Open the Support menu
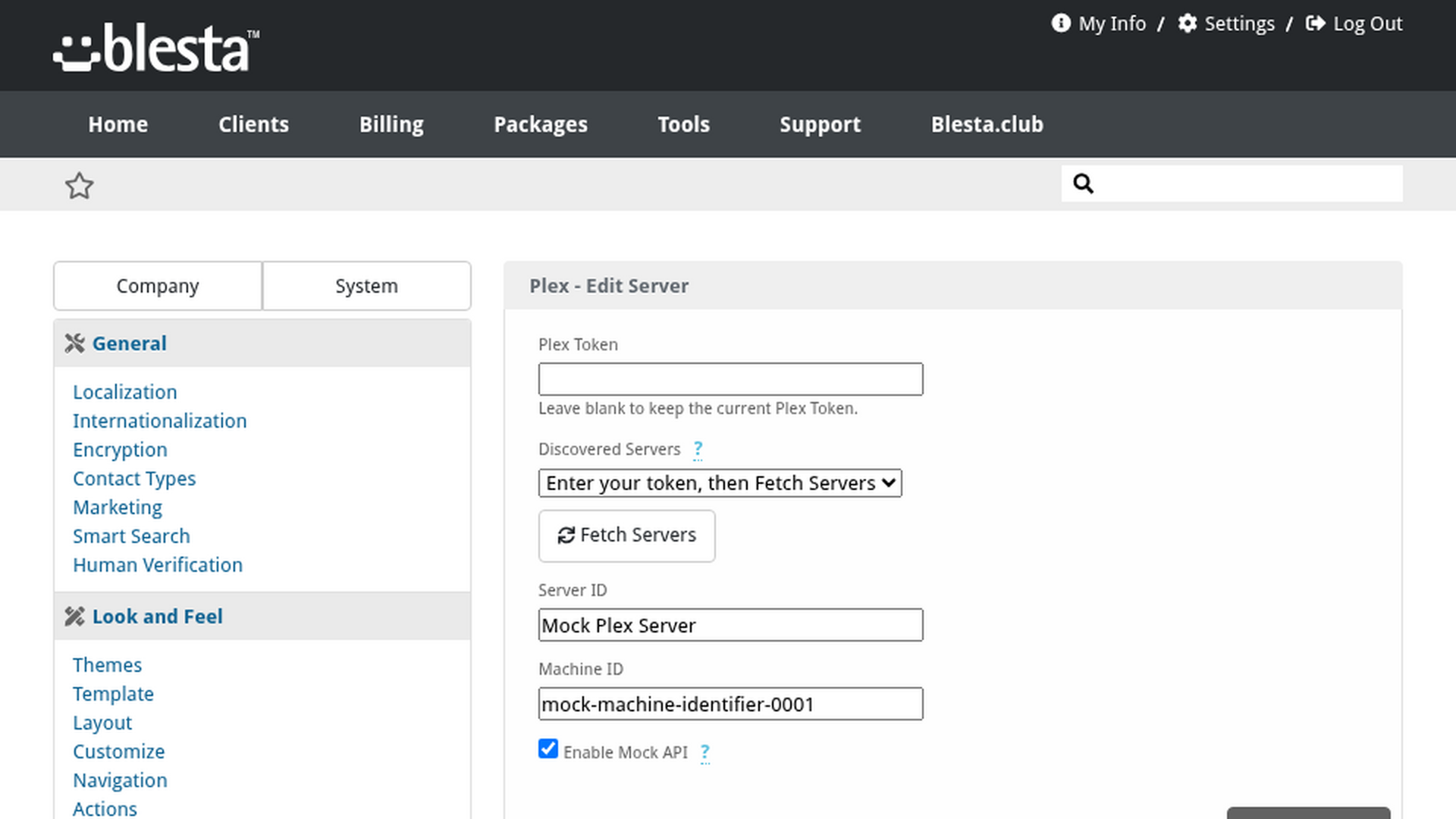Image resolution: width=1456 pixels, height=819 pixels. pyautogui.click(x=820, y=124)
